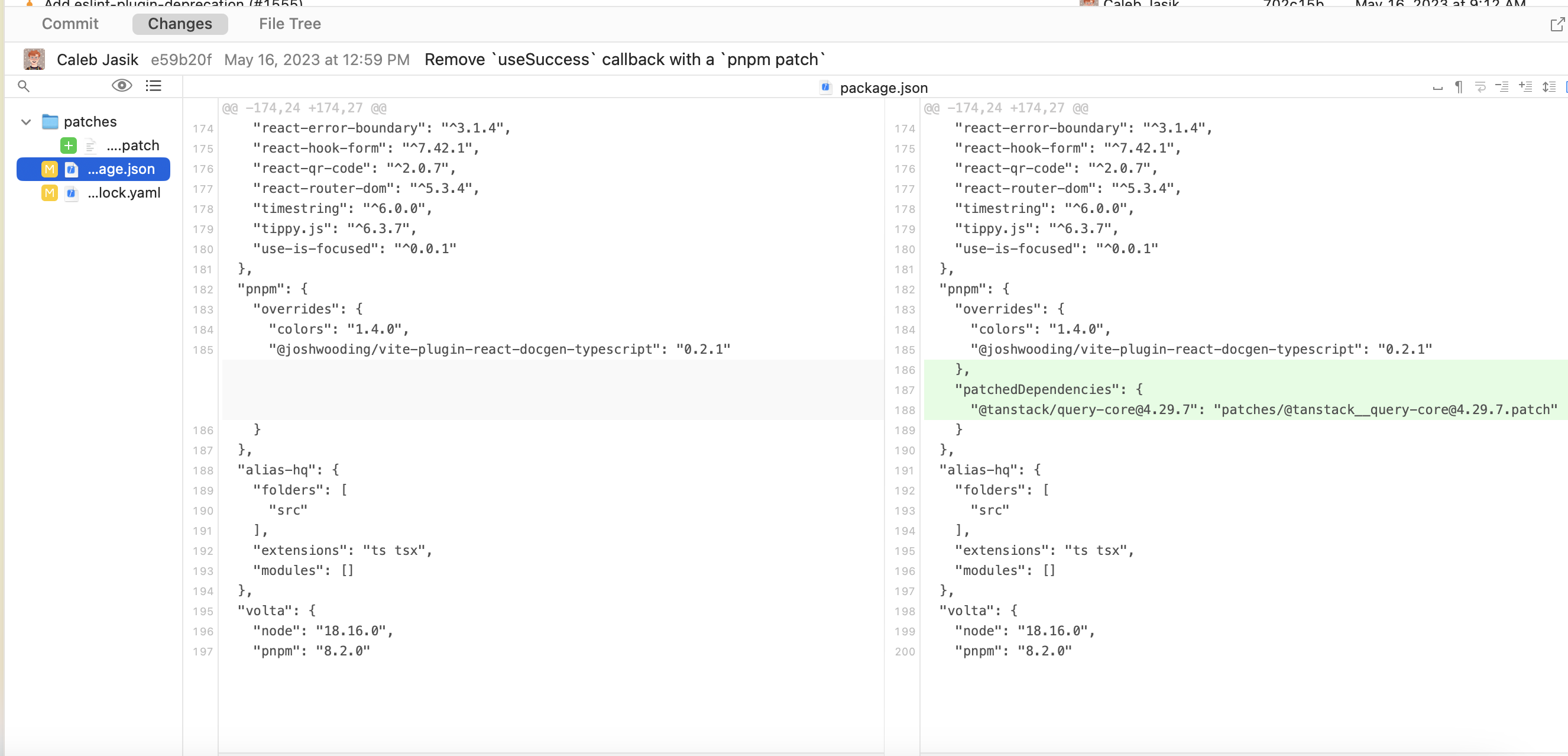Increase diff context lines icon
Viewport: 1568px width, 756px height.
(x=1525, y=87)
